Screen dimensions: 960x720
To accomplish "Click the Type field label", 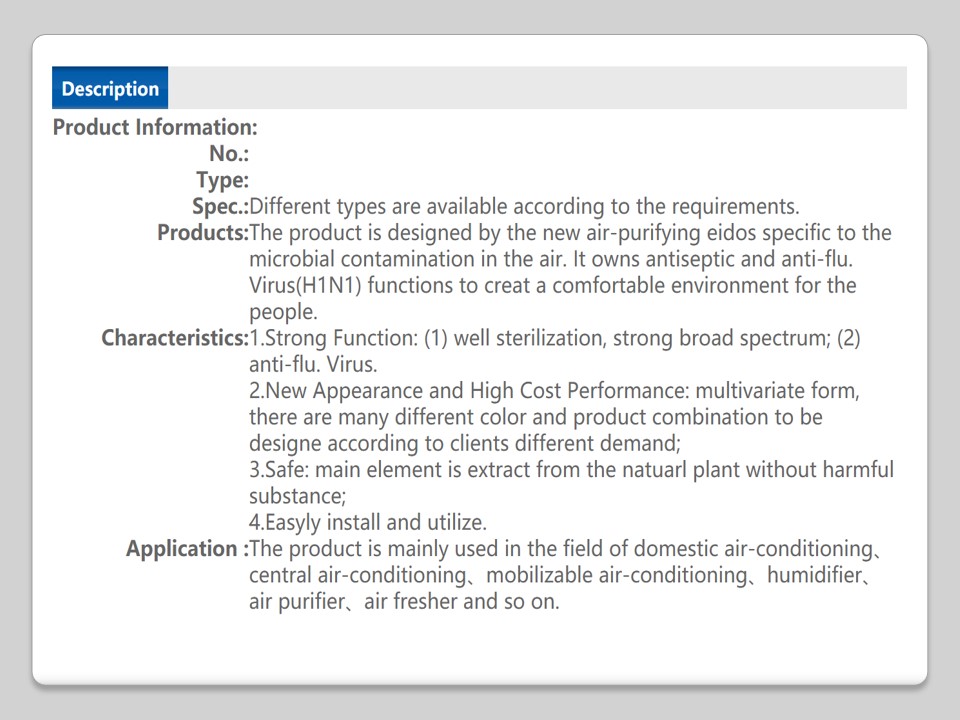I will [222, 181].
